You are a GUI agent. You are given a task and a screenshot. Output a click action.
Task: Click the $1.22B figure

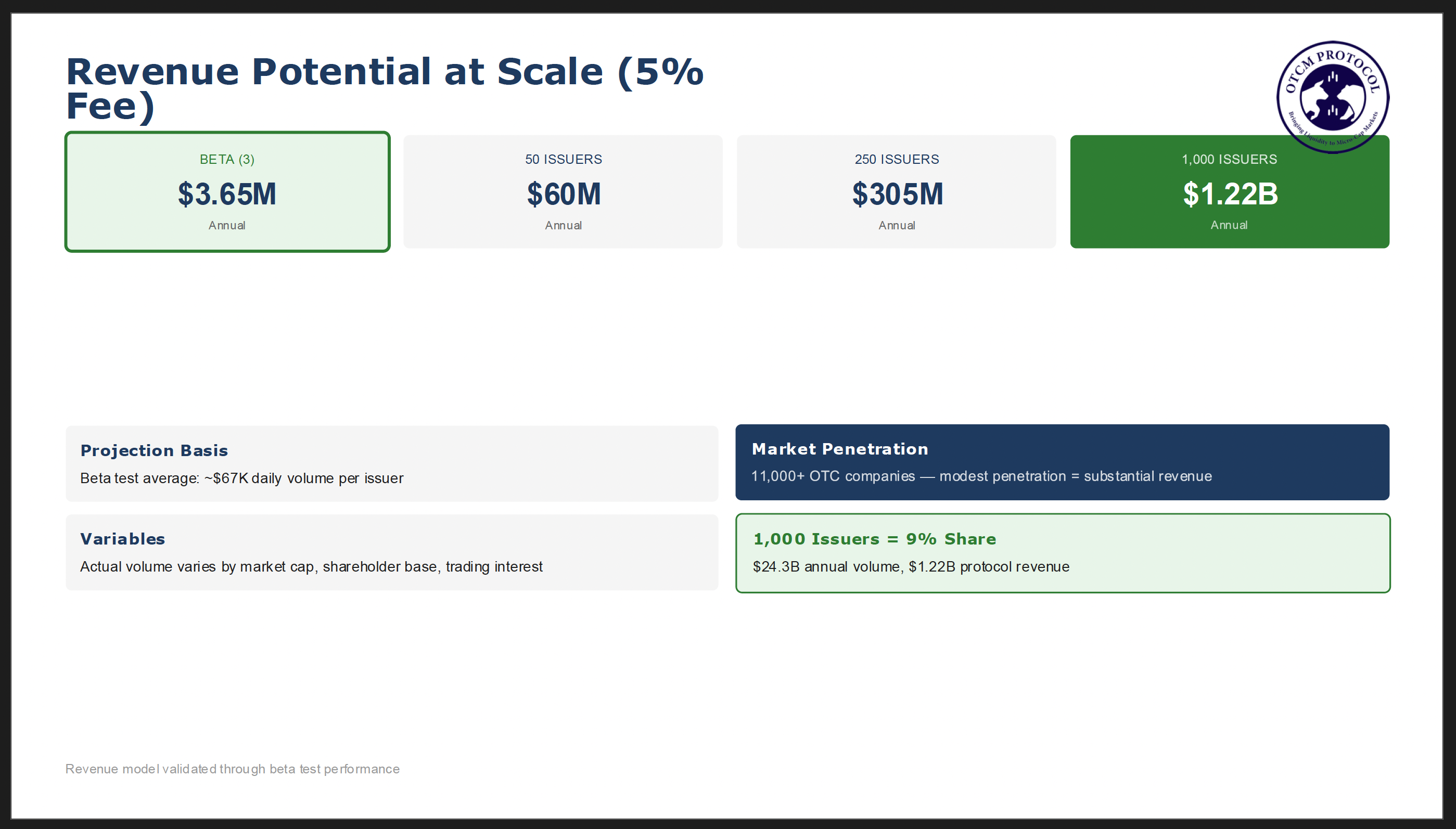point(1230,193)
